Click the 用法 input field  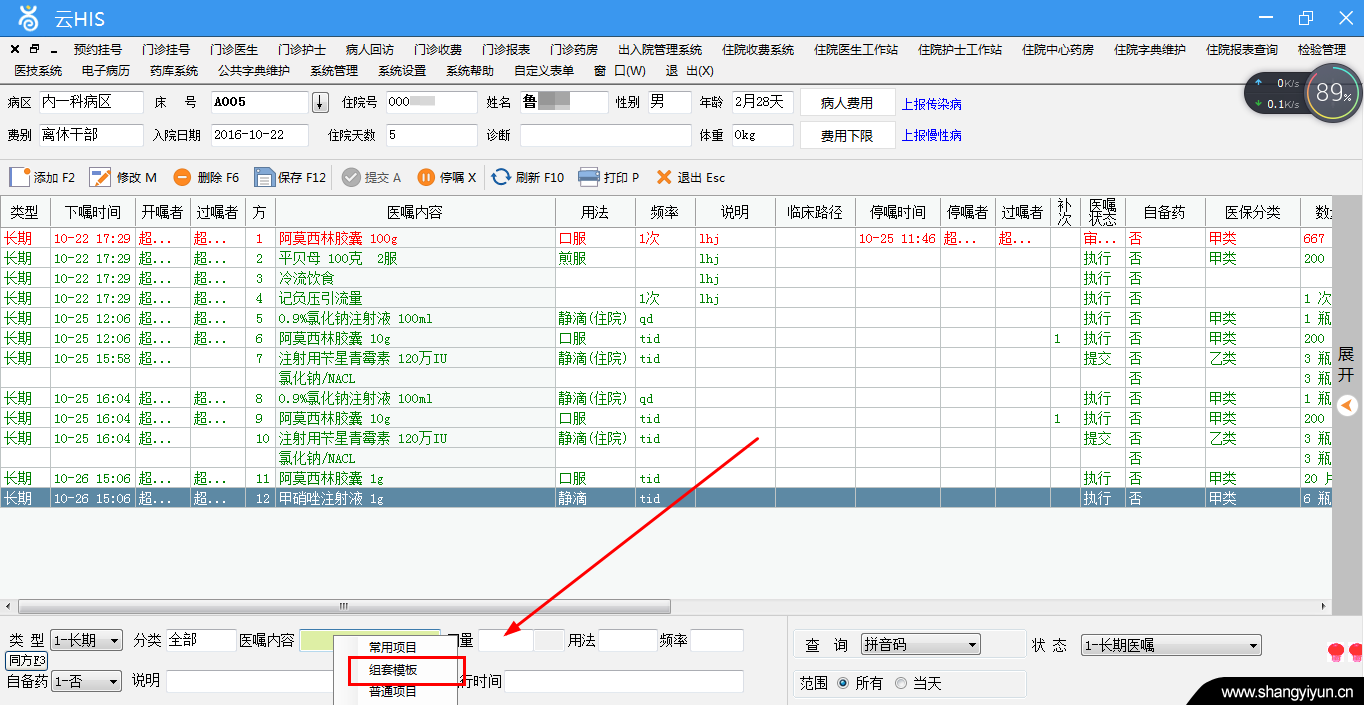click(627, 641)
